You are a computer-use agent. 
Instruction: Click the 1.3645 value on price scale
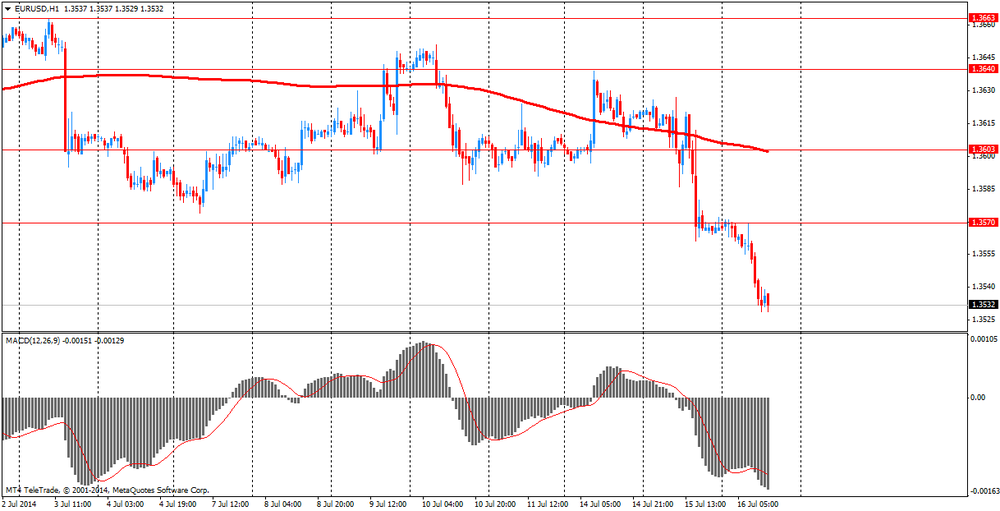pyautogui.click(x=982, y=56)
